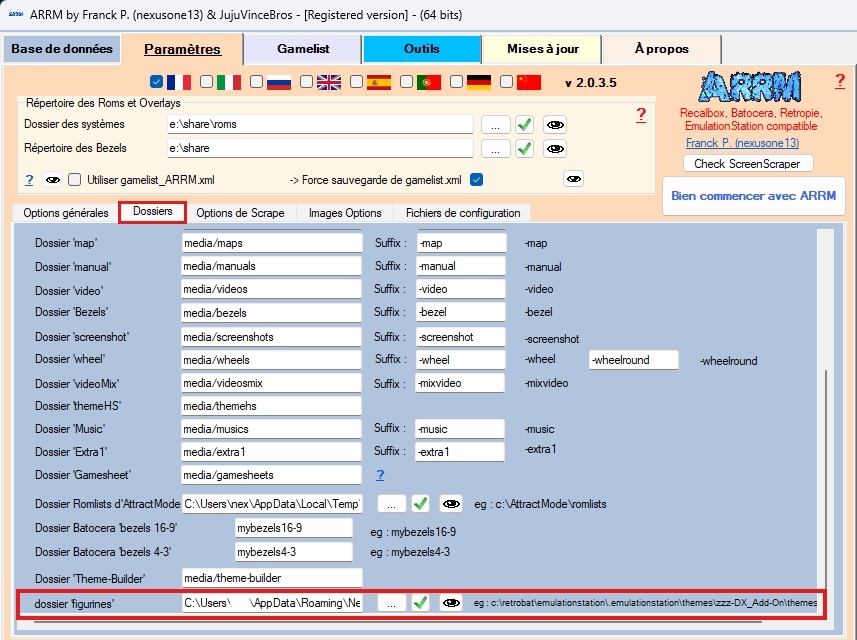
Task: Open browse dialog for figurines folder
Action: (x=392, y=603)
